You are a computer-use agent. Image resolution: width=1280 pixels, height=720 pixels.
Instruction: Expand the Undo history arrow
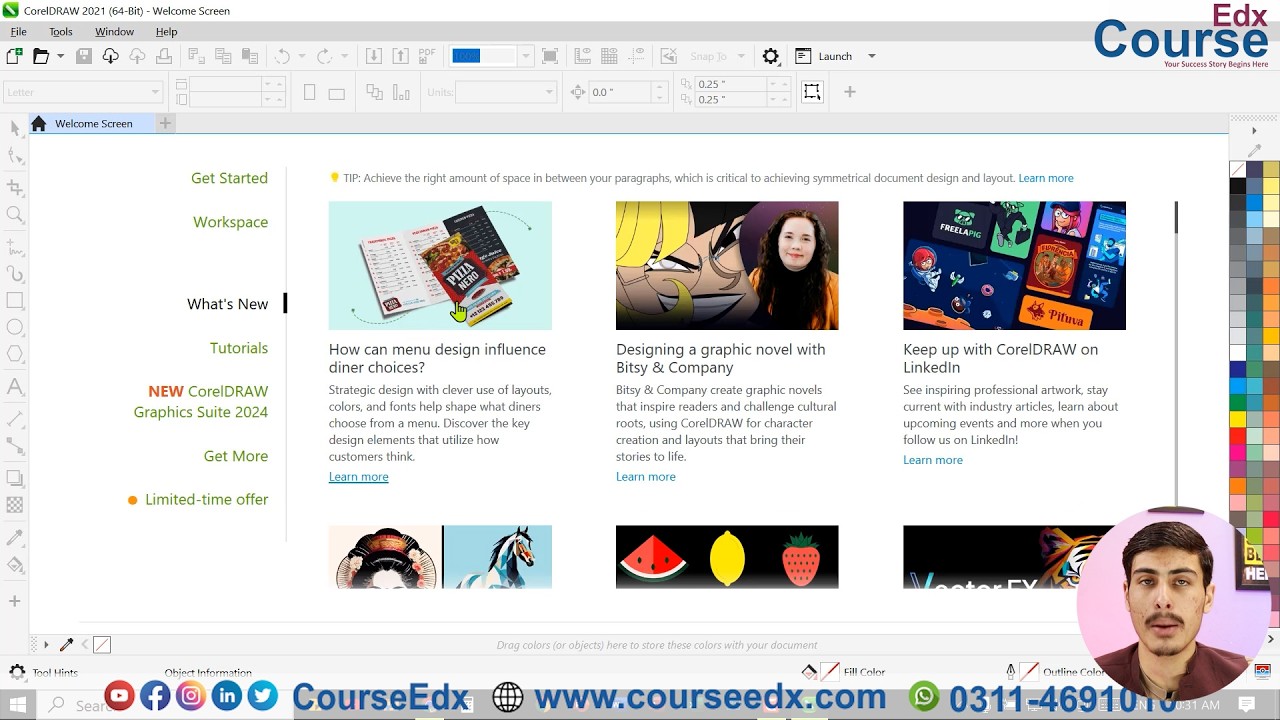point(303,56)
